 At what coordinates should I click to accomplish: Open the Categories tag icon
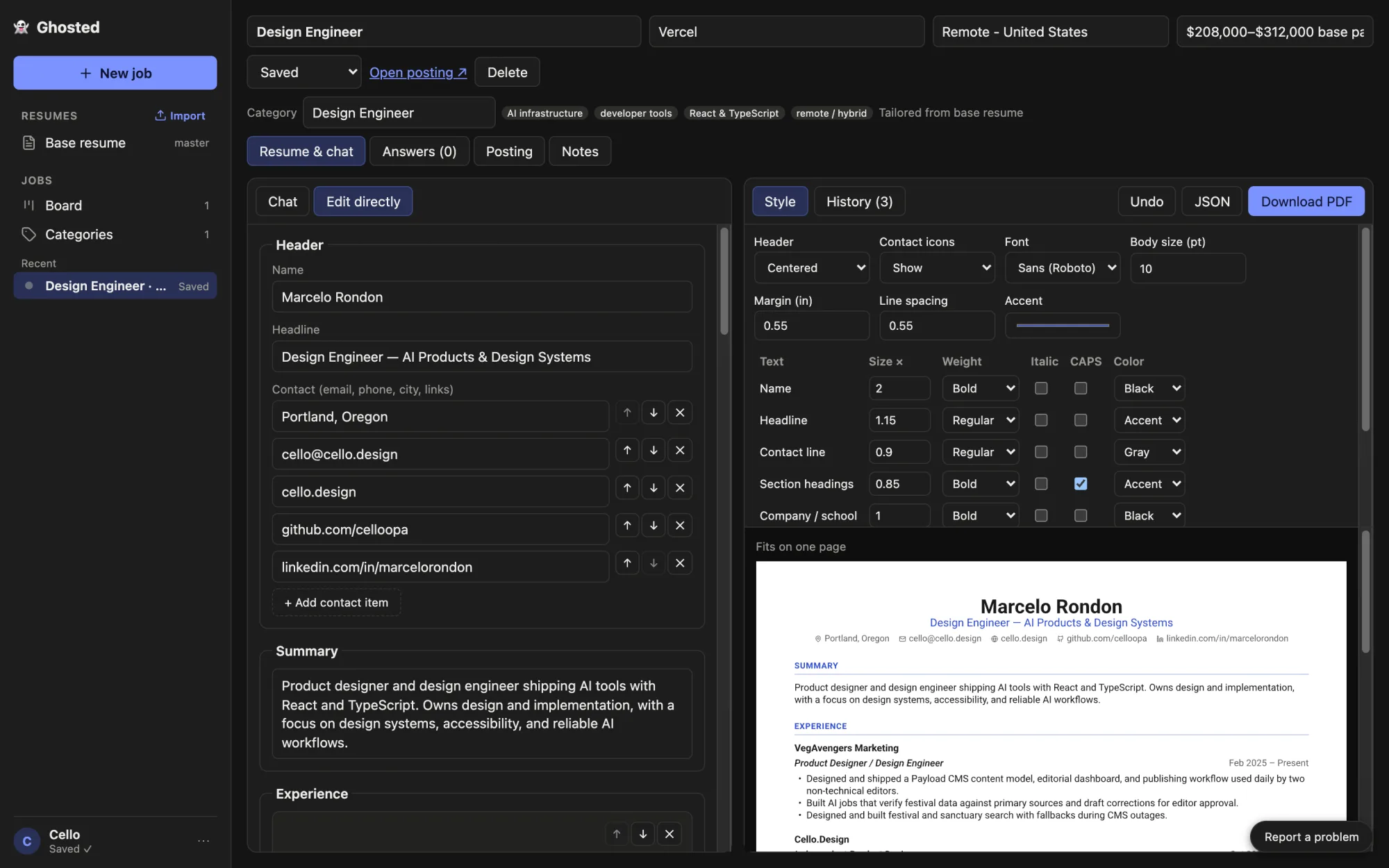tap(28, 234)
